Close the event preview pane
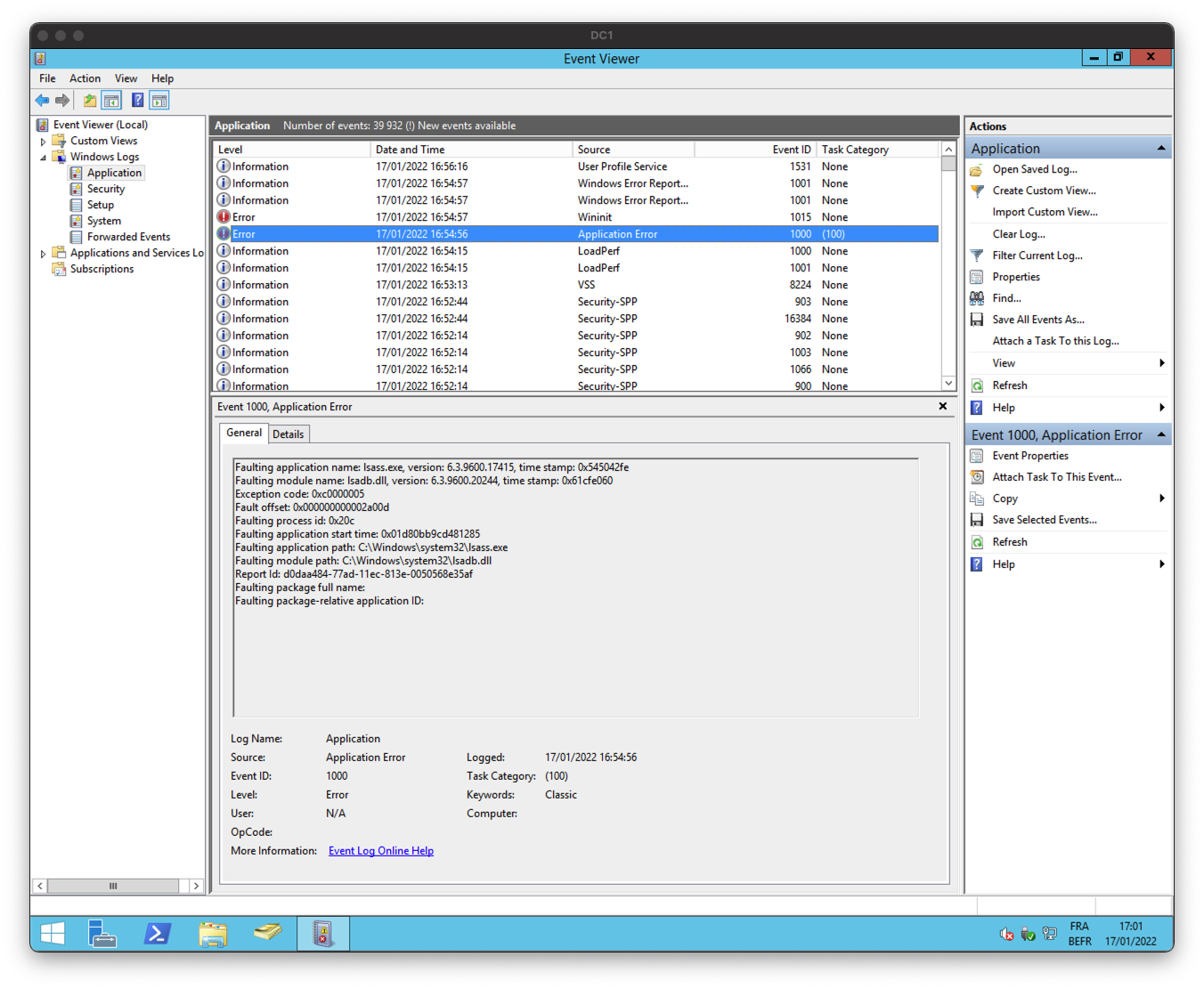Screen dimensions: 1204x989 (x=943, y=407)
